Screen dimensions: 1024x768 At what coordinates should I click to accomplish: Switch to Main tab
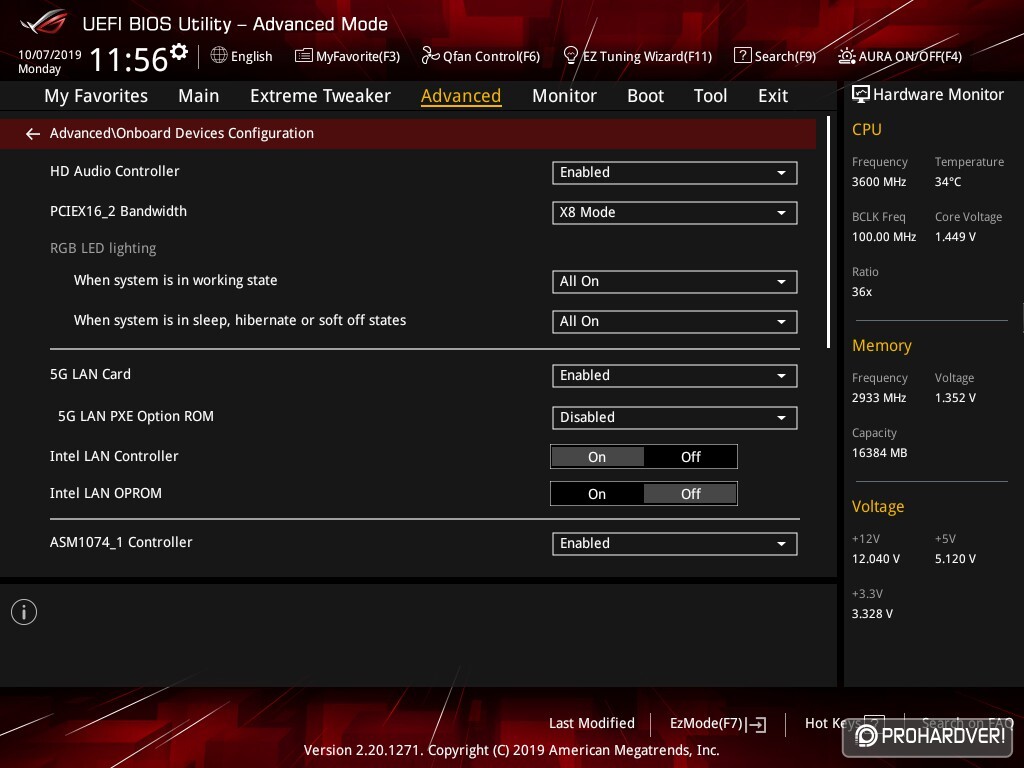(x=199, y=96)
